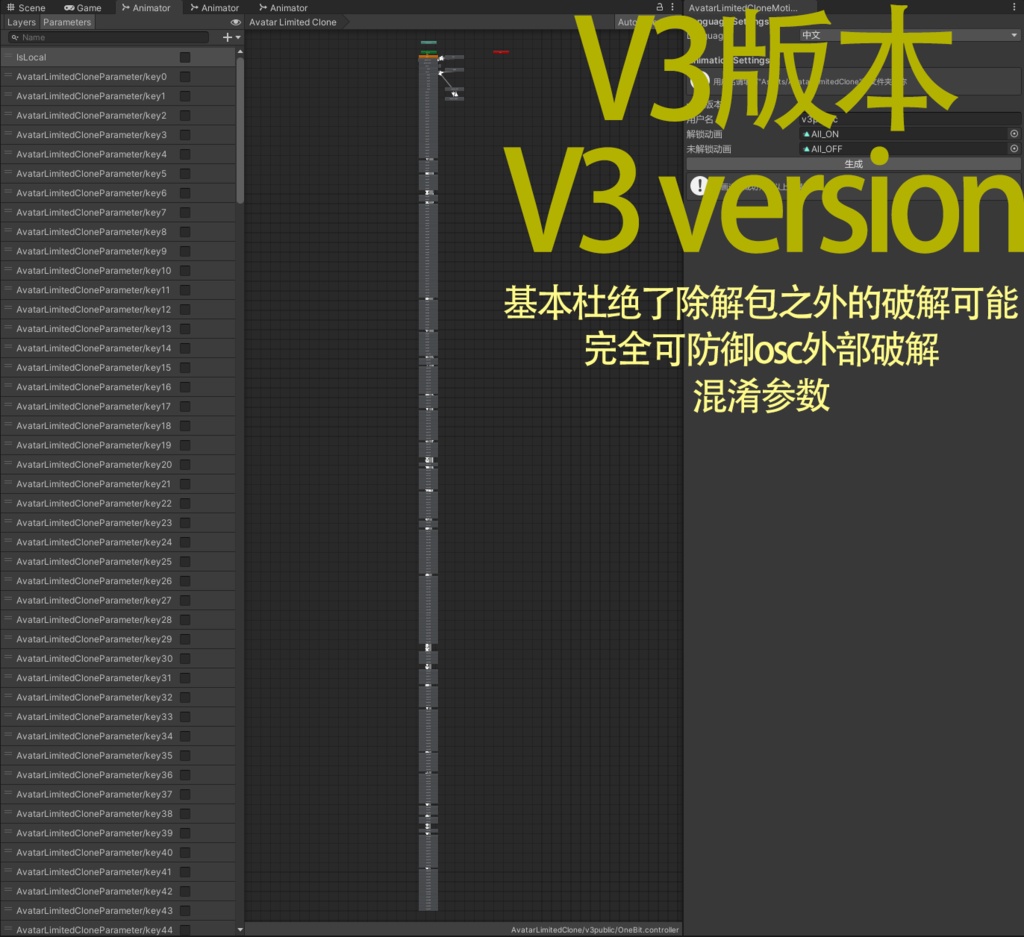Switch to the Game tab
Screen dimensions: 1024x937
click(83, 8)
